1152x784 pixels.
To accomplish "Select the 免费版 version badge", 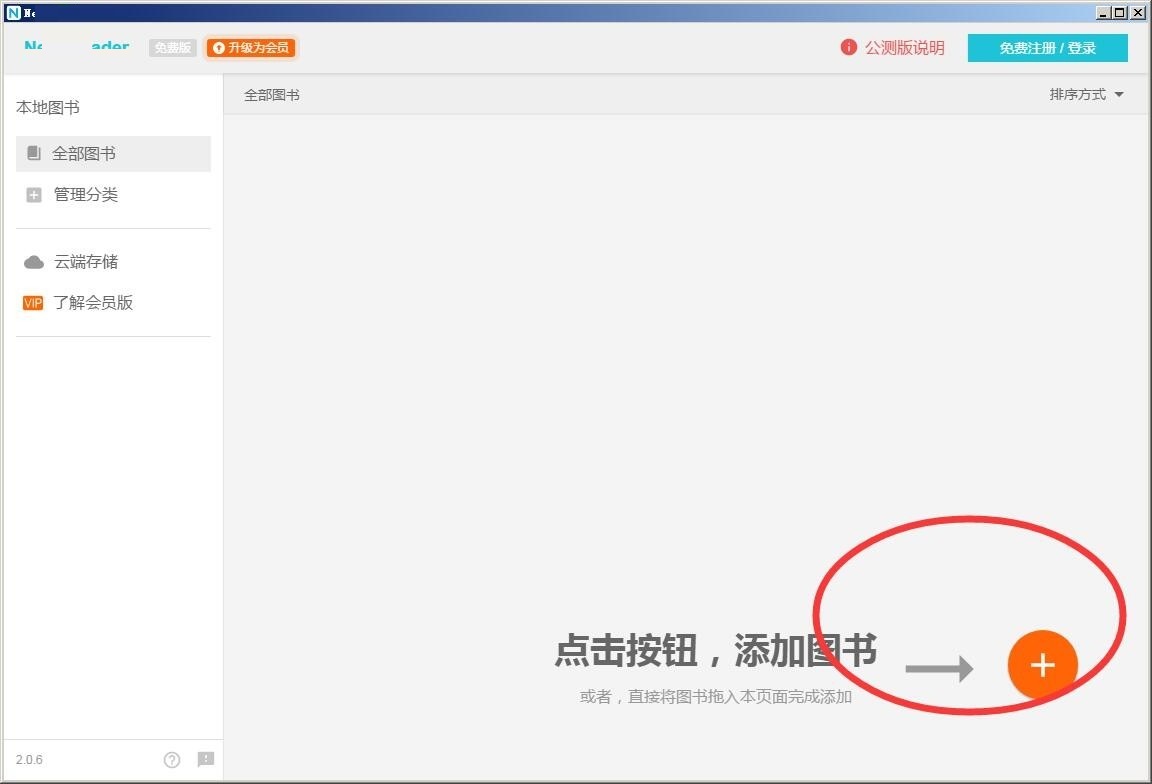I will click(x=172, y=47).
